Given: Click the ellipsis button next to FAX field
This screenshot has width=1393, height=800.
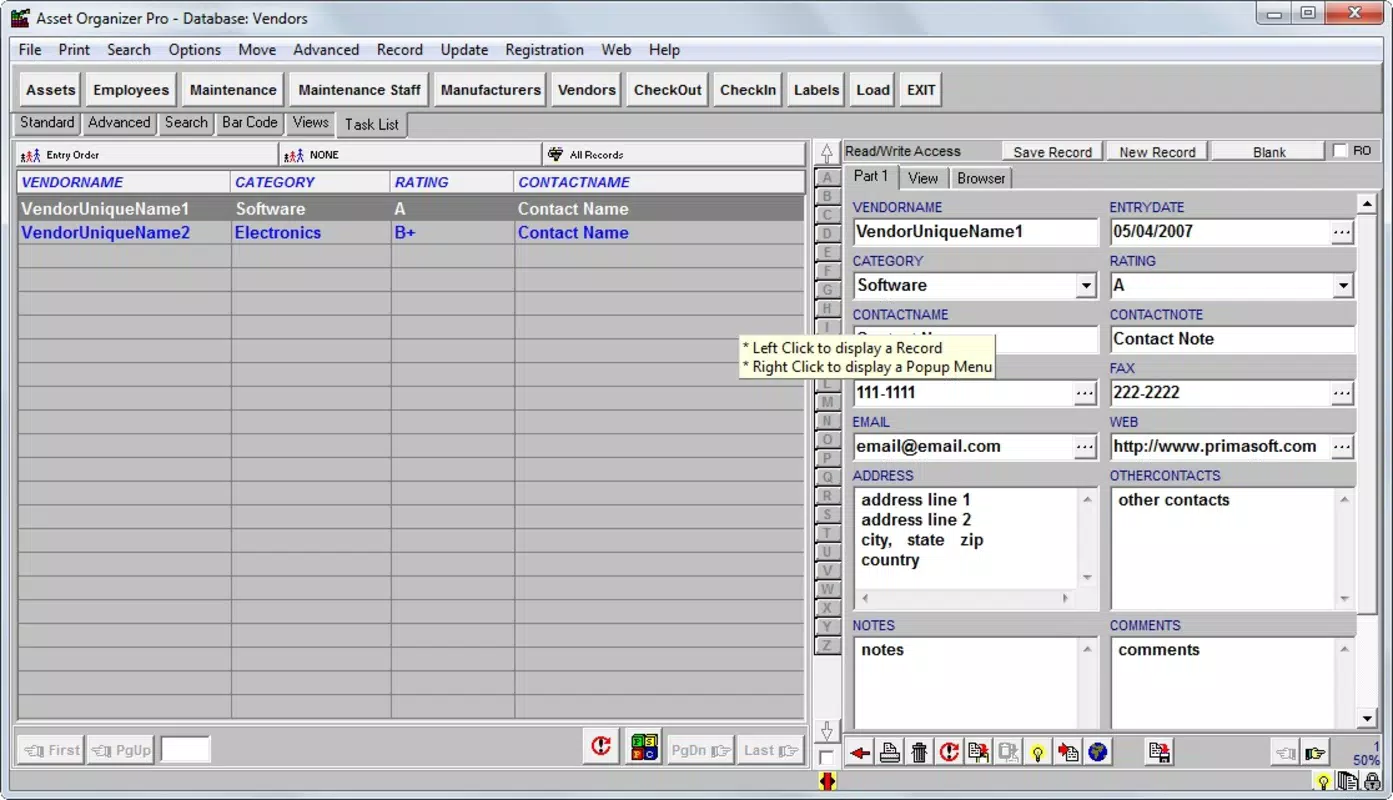Looking at the screenshot, I should point(1342,393).
